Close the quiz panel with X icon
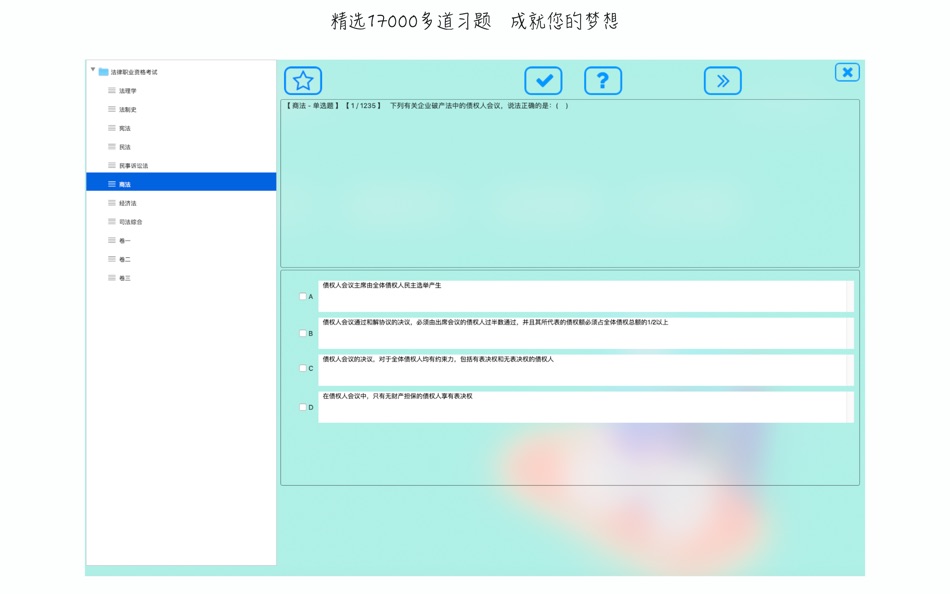The height and width of the screenshot is (594, 950). [847, 73]
